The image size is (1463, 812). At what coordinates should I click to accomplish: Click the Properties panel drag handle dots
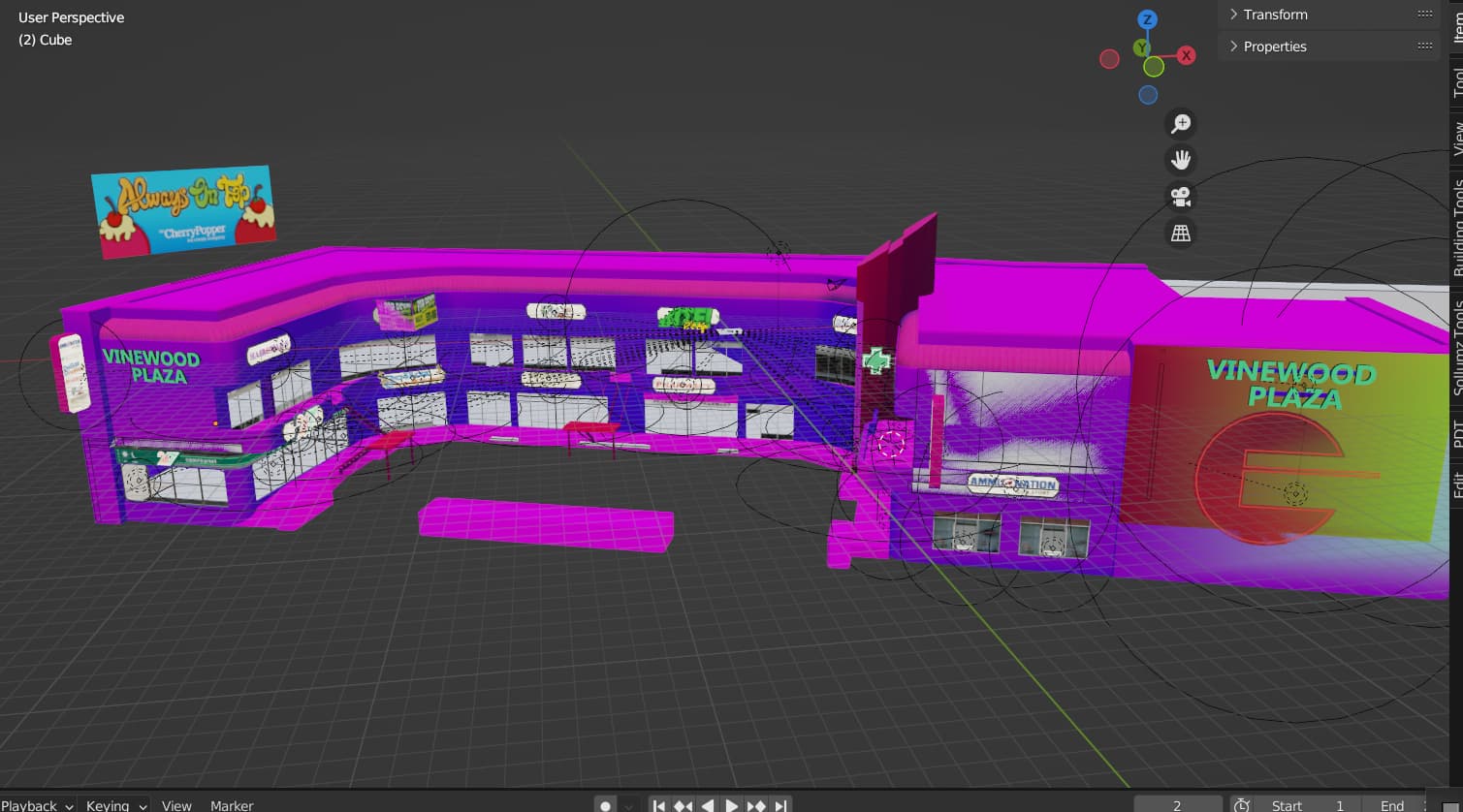point(1424,46)
